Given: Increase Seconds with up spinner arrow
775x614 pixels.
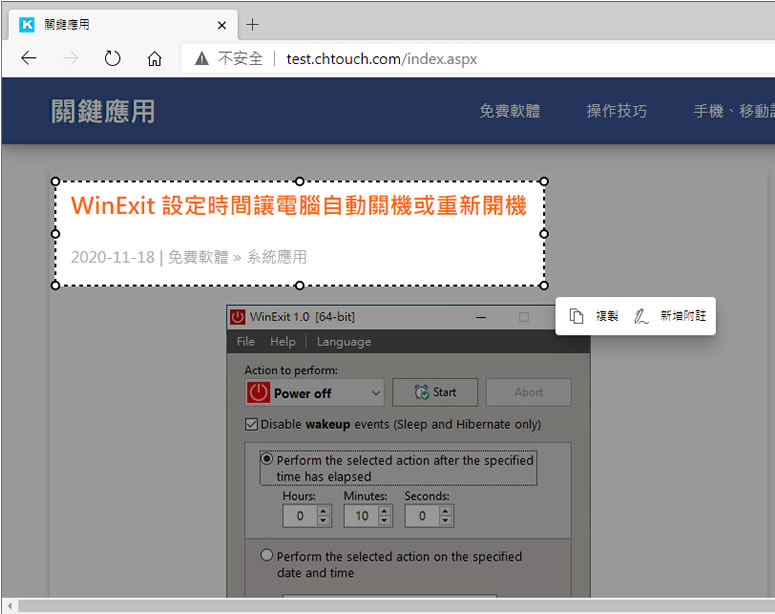Looking at the screenshot, I should (445, 511).
